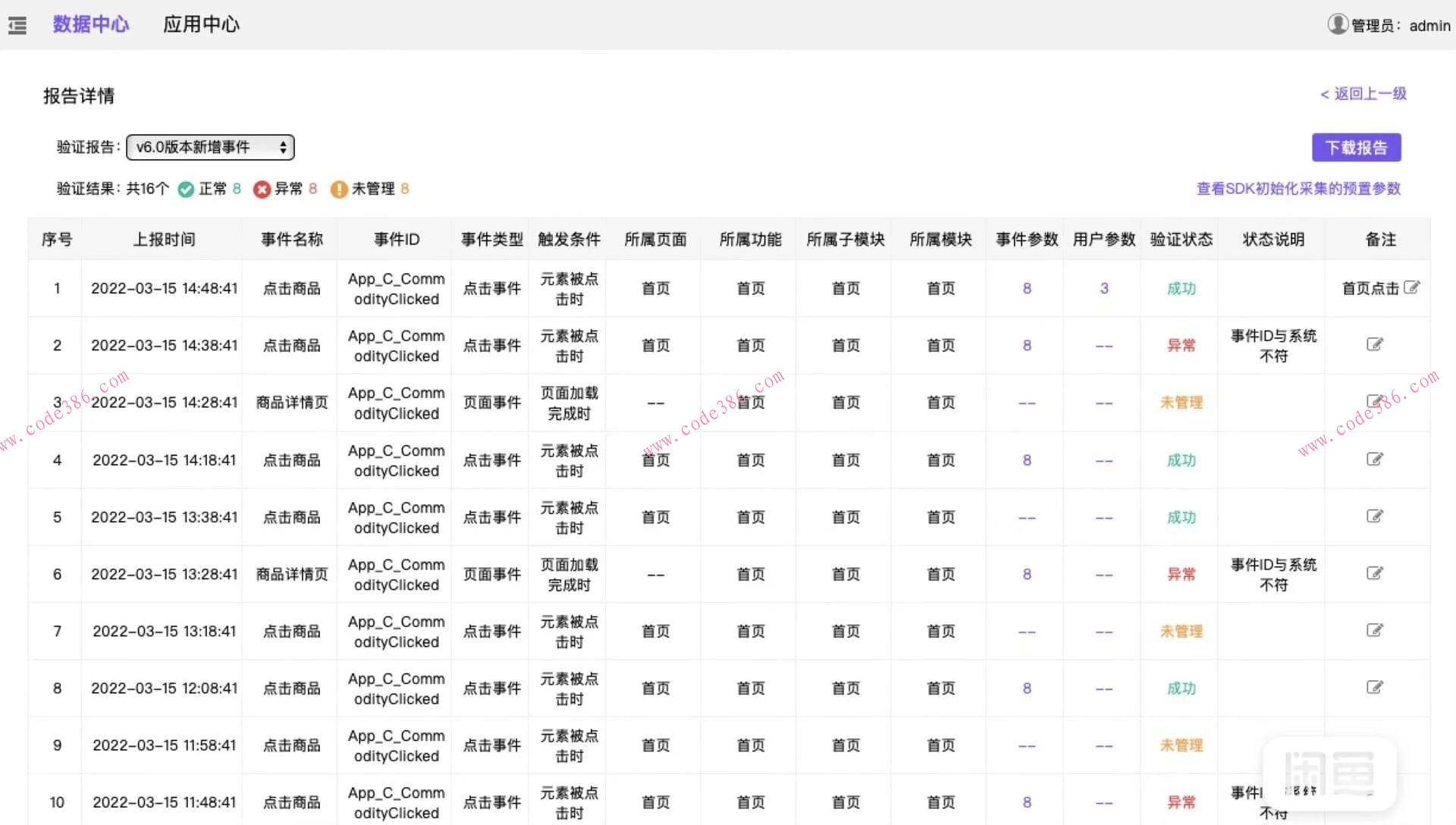Click the edit note icon in row 5
1456x825 pixels.
click(1374, 516)
